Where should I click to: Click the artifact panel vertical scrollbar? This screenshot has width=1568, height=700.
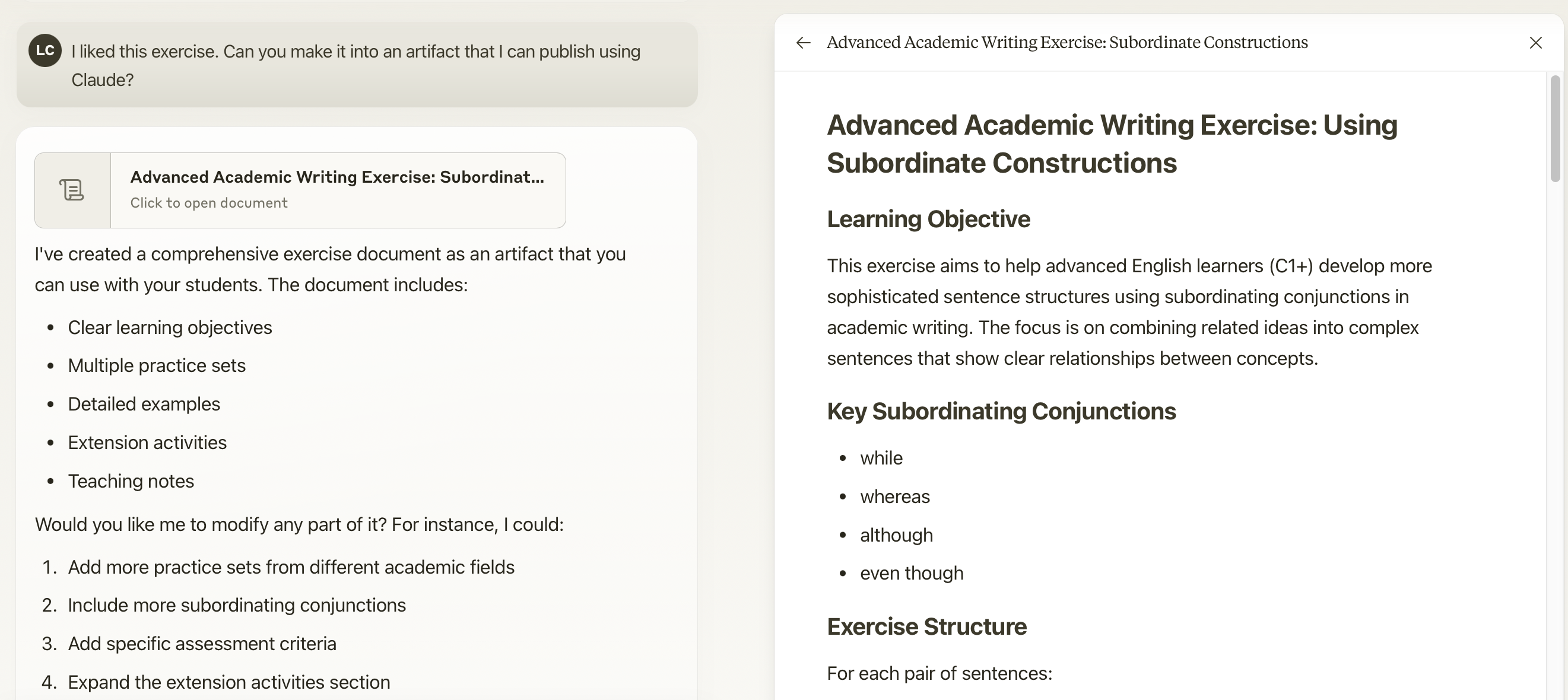click(x=1554, y=129)
